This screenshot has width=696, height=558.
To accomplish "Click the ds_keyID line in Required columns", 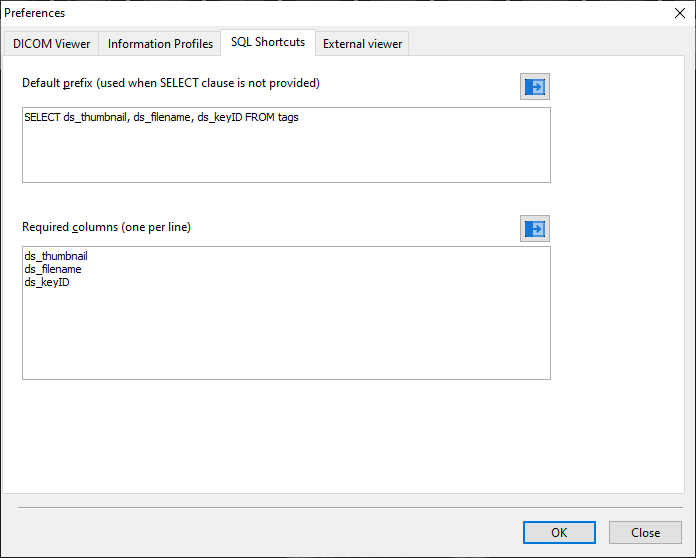I will click(x=47, y=283).
